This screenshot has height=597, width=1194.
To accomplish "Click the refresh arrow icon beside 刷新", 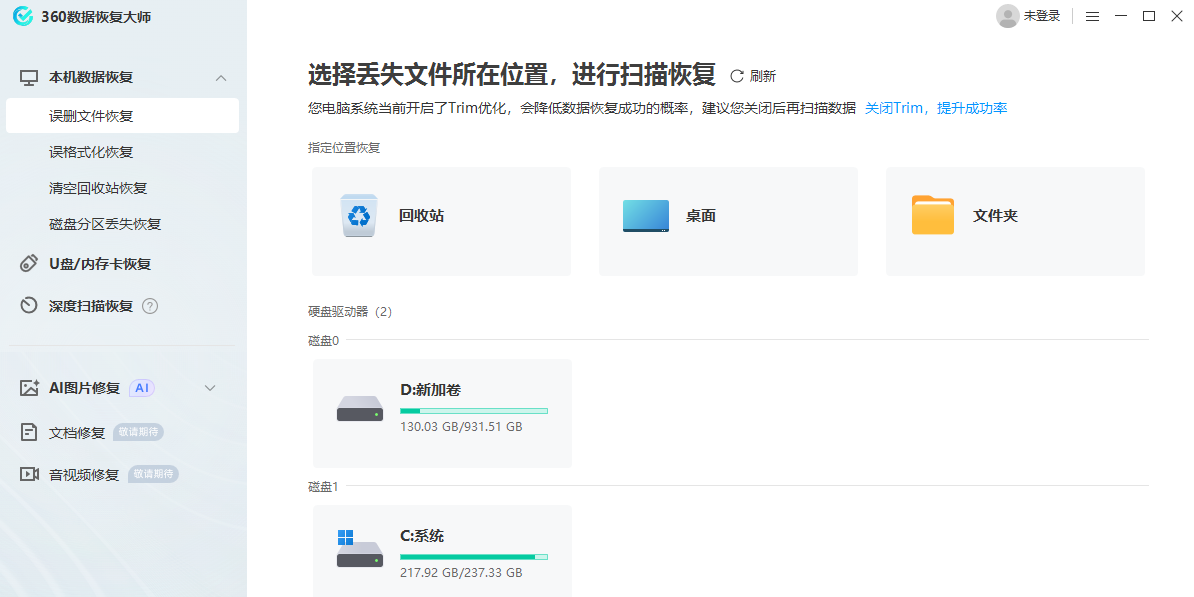I will tap(736, 76).
